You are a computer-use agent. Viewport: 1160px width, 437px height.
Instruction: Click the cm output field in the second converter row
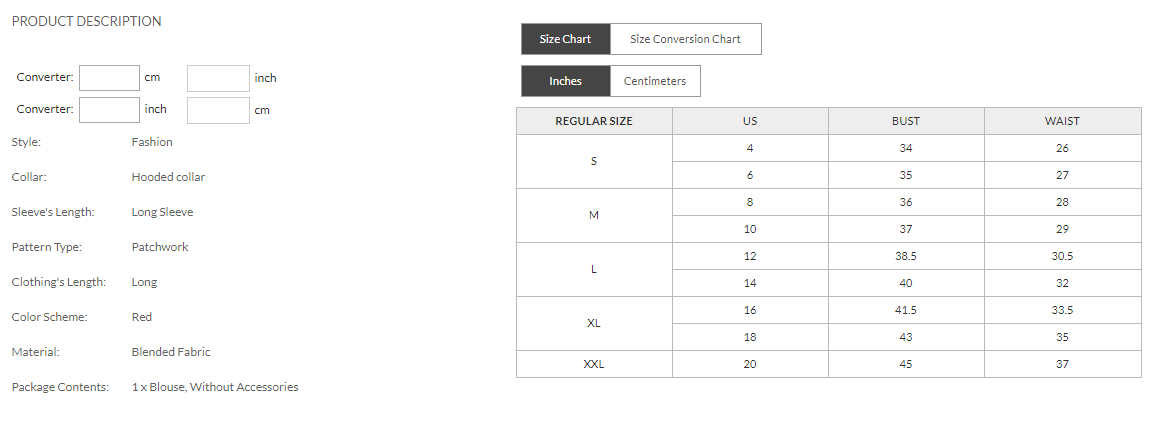tap(218, 110)
